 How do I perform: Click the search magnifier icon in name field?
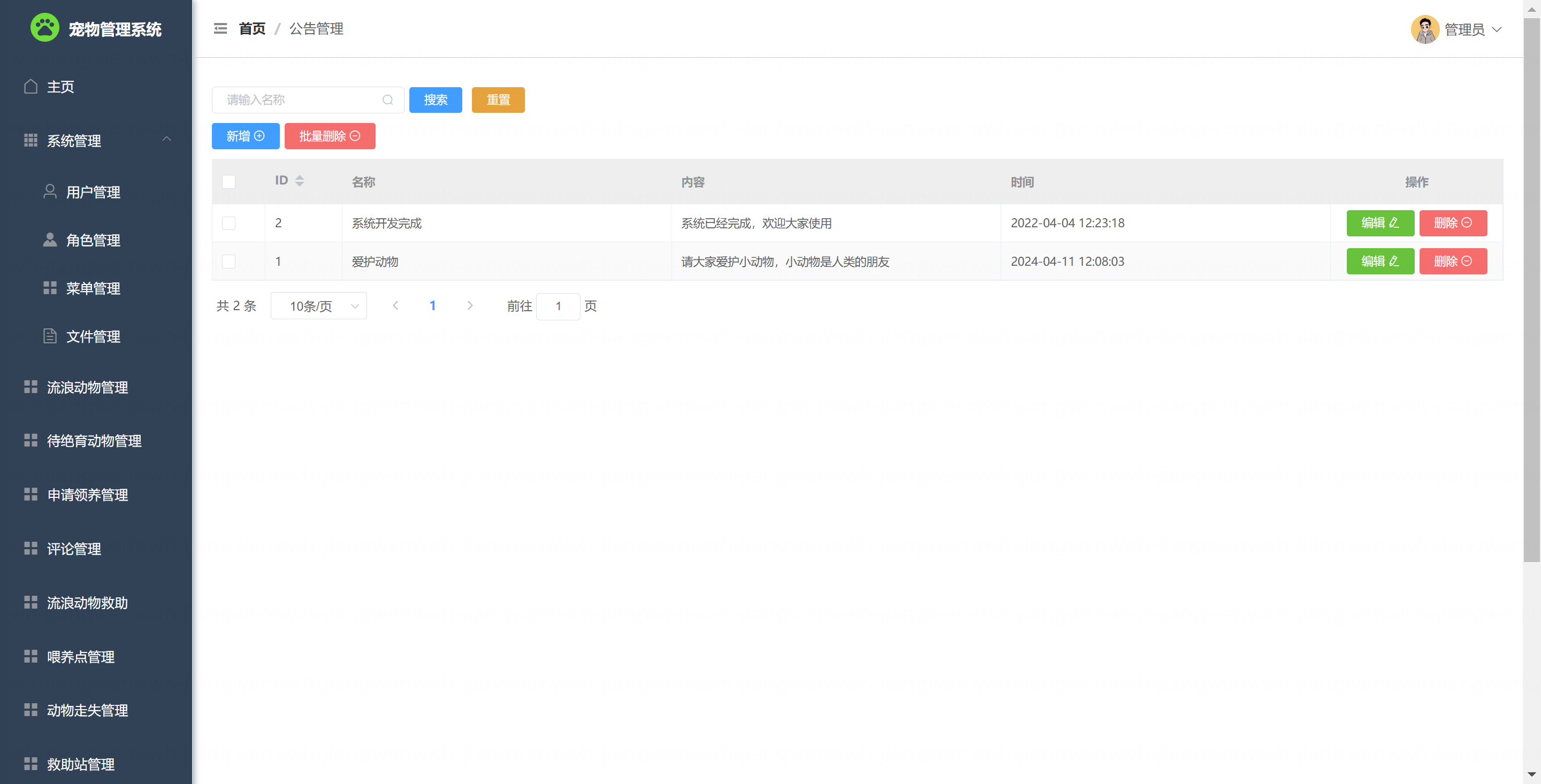[387, 100]
